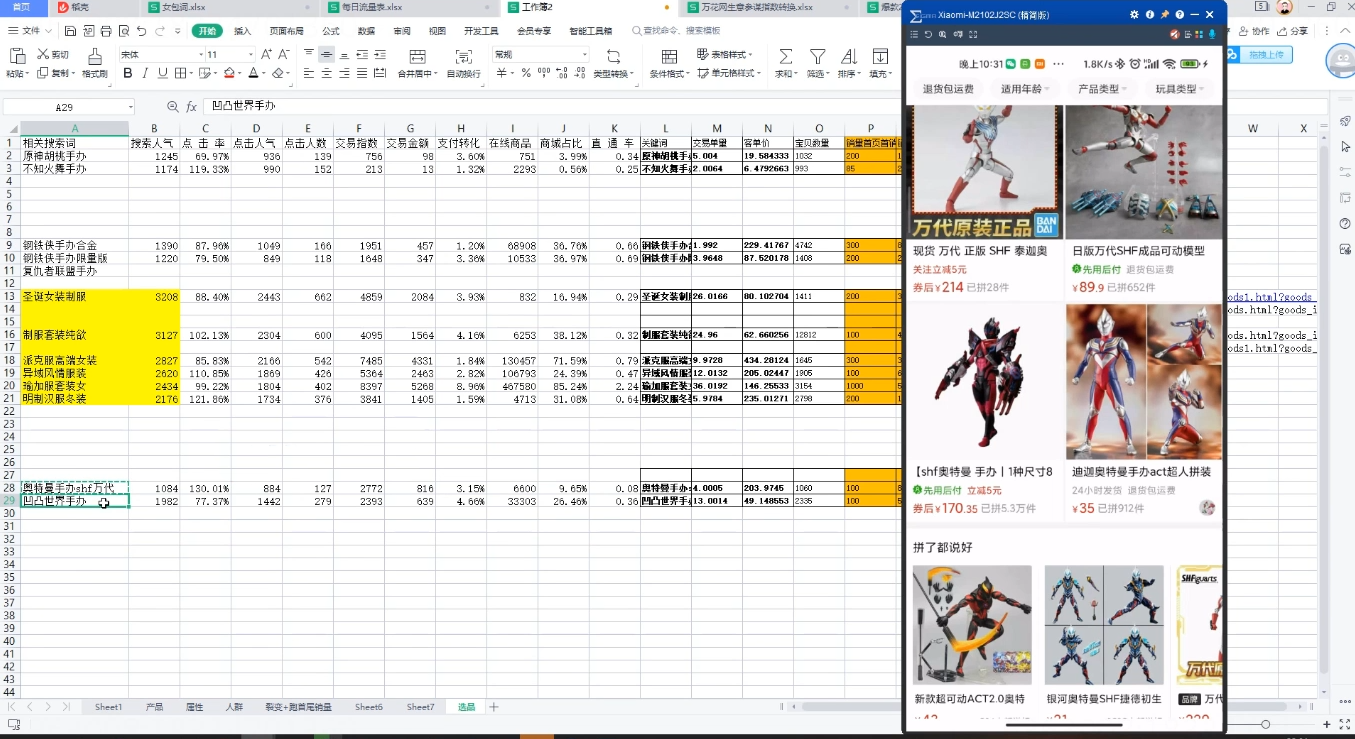Screen dimensions: 1355x739
Task: Switch to the 页面布局 ribbon tab
Action: click(x=286, y=31)
